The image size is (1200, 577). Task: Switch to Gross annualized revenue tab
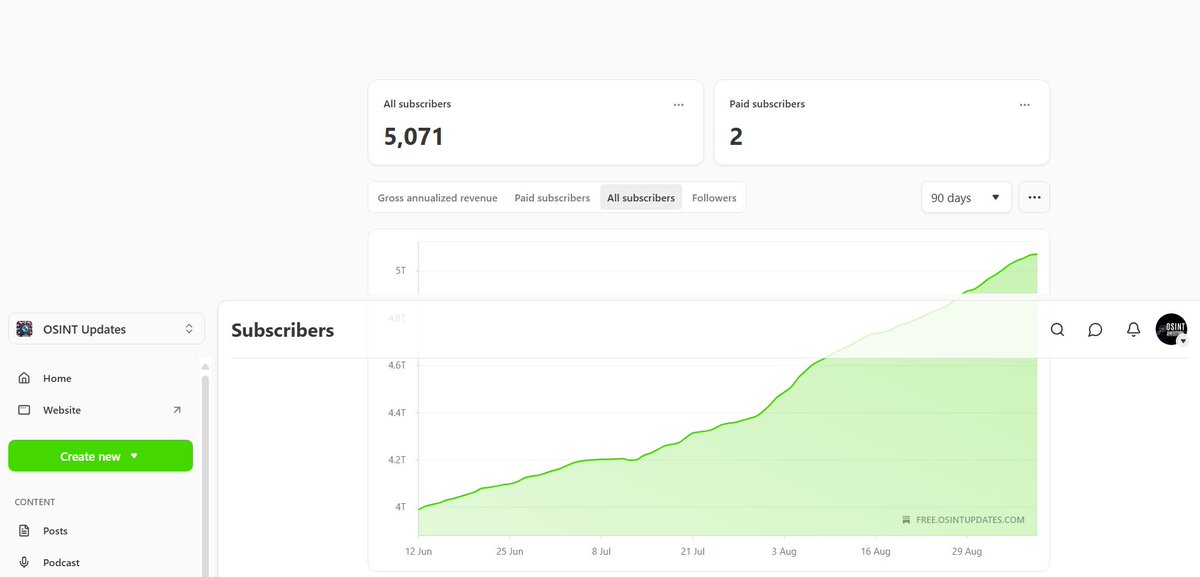click(437, 198)
